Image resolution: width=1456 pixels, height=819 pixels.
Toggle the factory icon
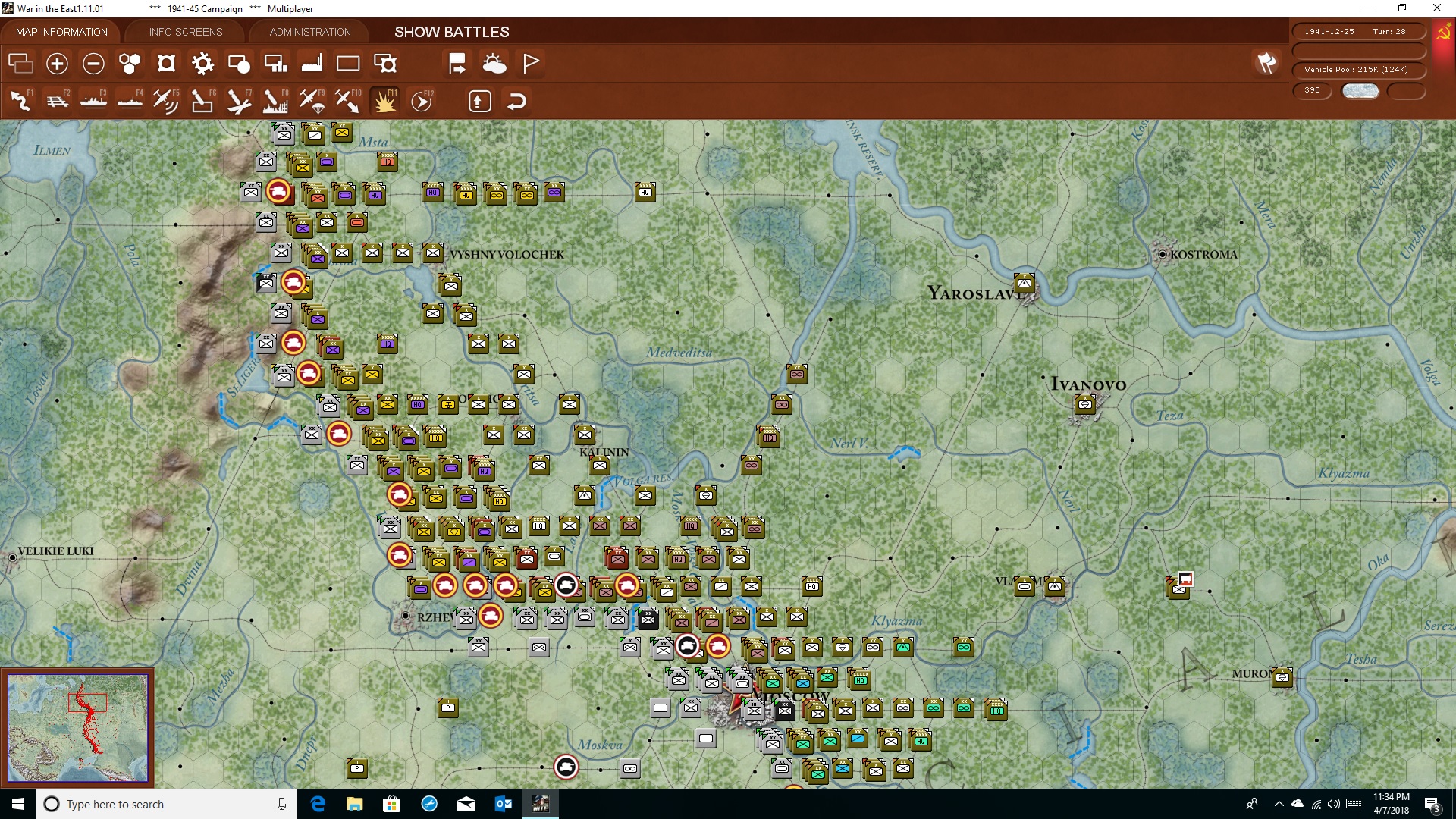tap(312, 64)
